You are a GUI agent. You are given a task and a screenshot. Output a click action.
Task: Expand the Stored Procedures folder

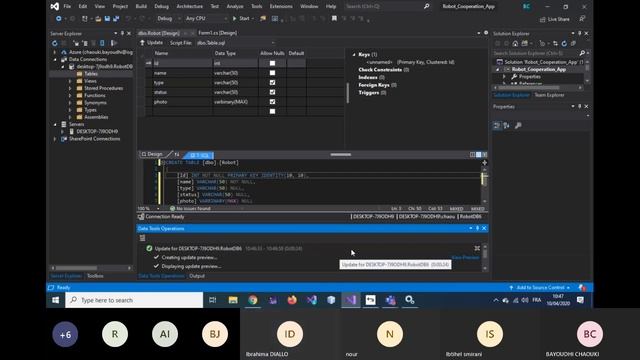coord(70,88)
